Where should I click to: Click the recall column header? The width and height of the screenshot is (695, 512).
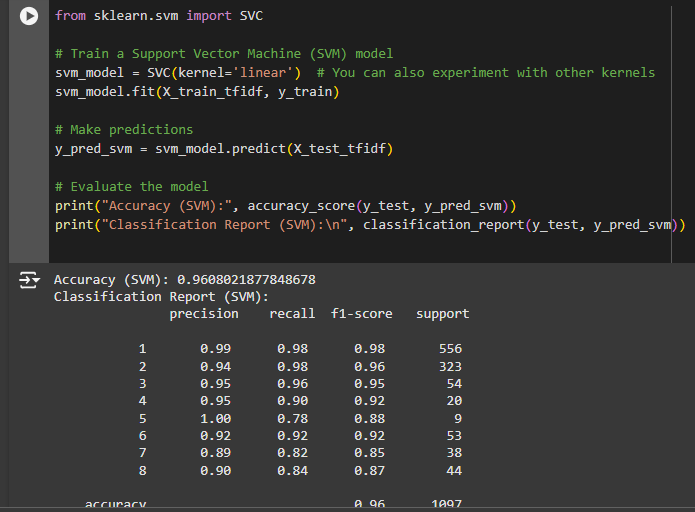pos(292,313)
